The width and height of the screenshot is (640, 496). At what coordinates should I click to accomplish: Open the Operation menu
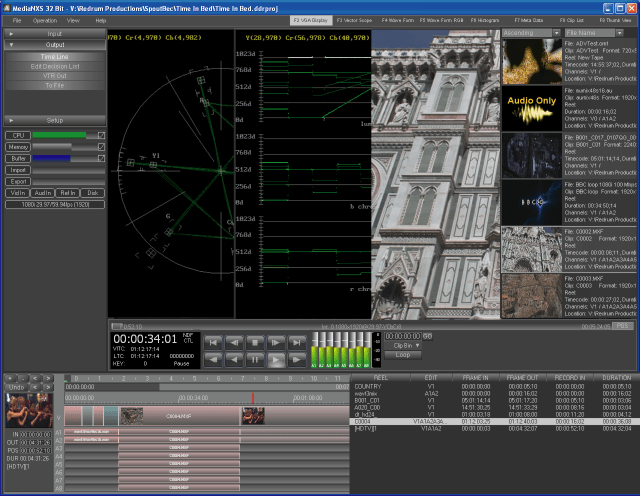click(44, 20)
